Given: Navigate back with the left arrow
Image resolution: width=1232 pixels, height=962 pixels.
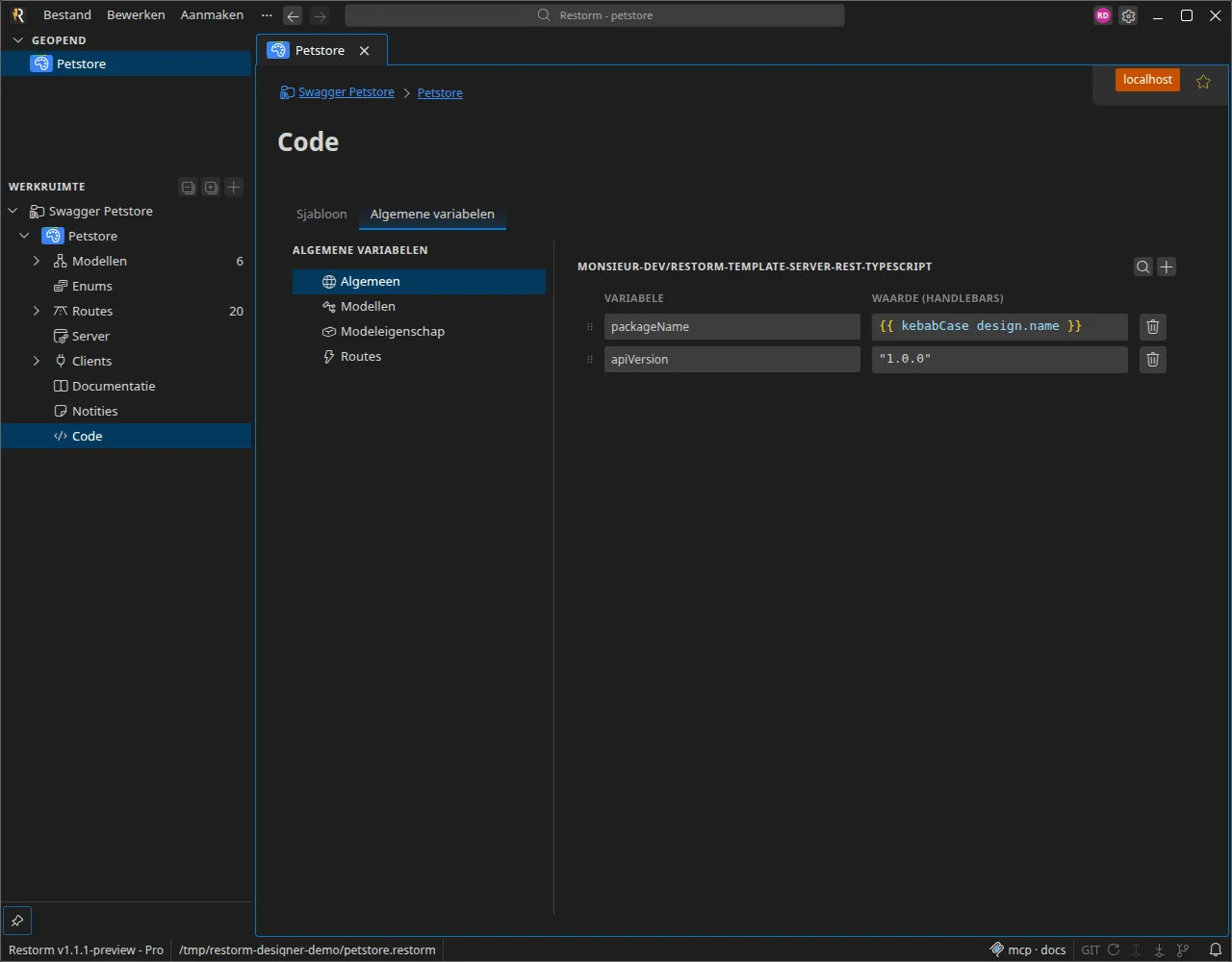Looking at the screenshot, I should (293, 15).
